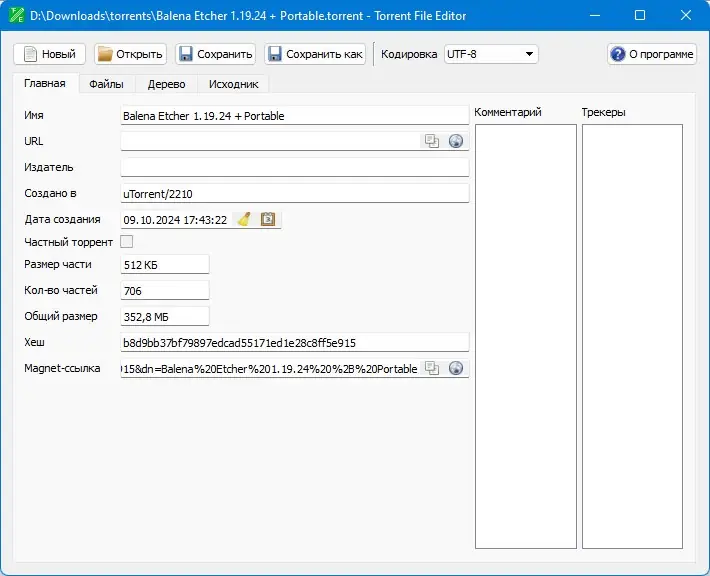Copy the magnet link with the copy icon
This screenshot has width=710, height=576.
[x=432, y=369]
